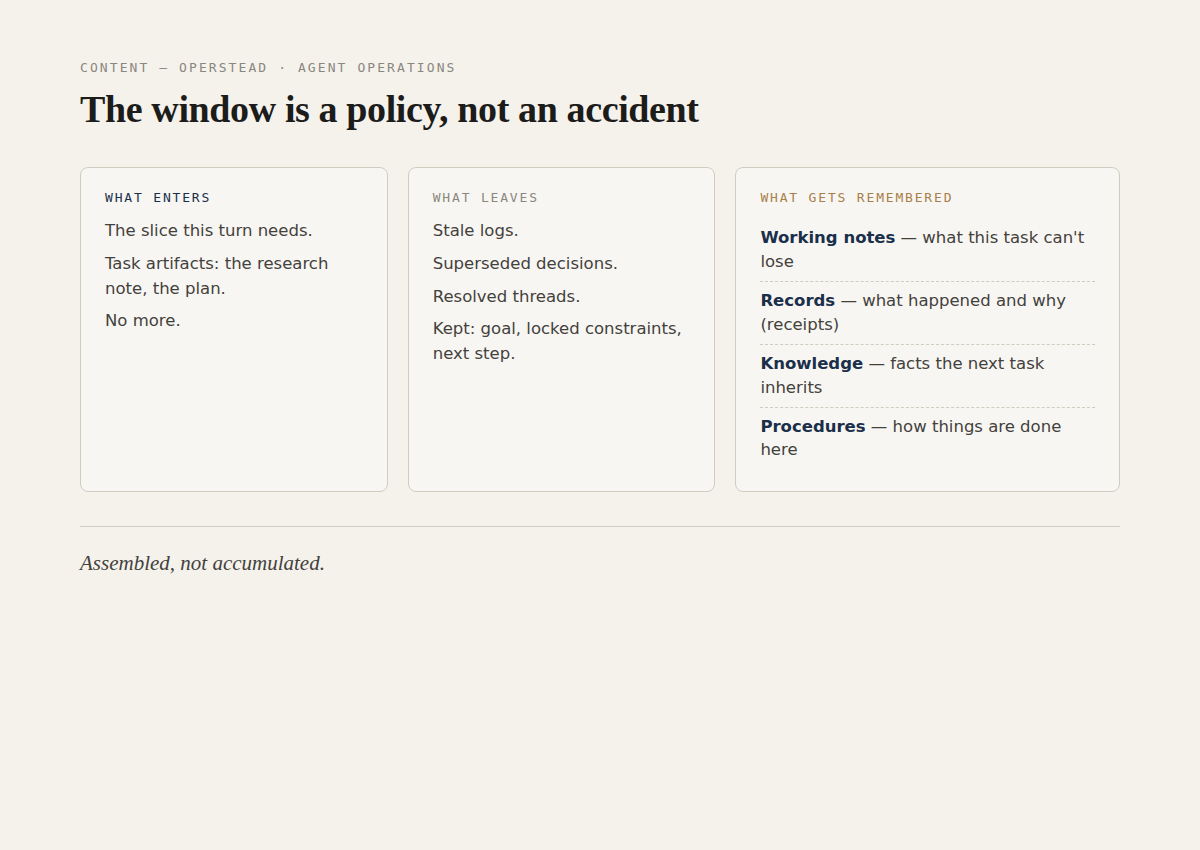Click the 'Resolved threads.' line
Viewport: 1200px width, 850px height.
pyautogui.click(x=506, y=297)
